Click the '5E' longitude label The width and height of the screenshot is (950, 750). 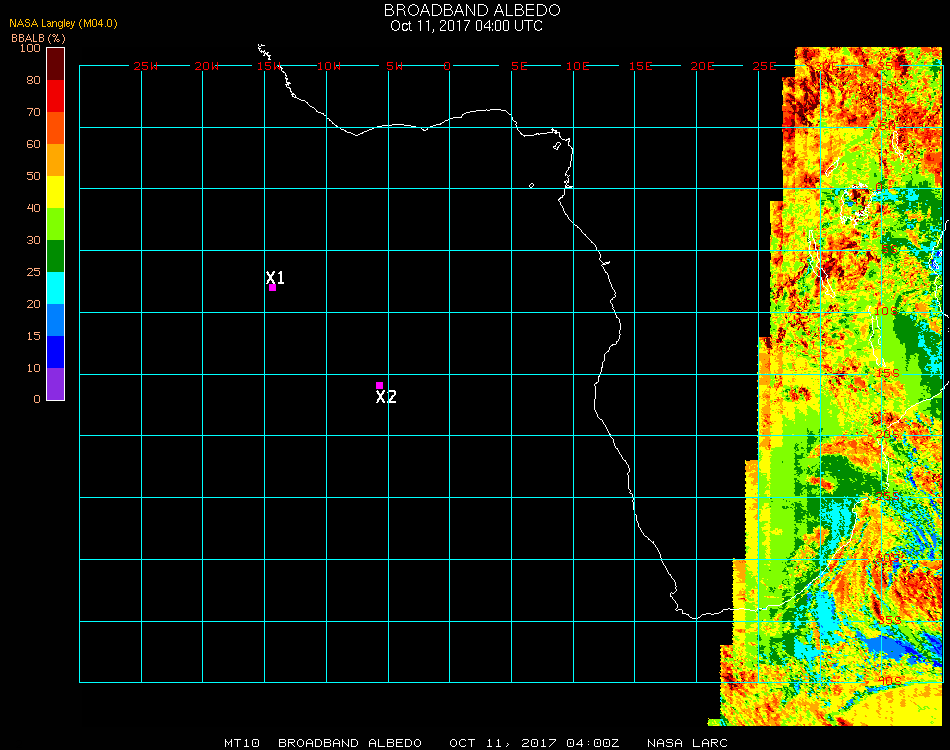pyautogui.click(x=519, y=66)
